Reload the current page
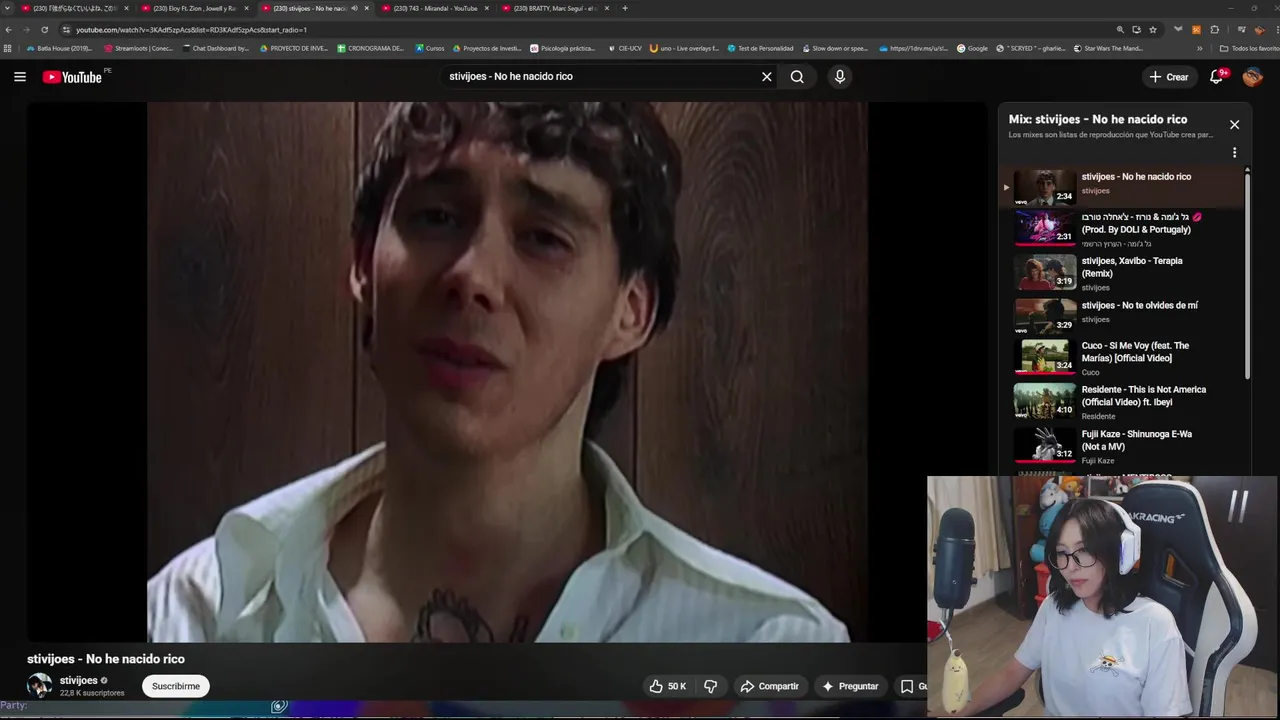This screenshot has width=1280, height=720. (44, 30)
